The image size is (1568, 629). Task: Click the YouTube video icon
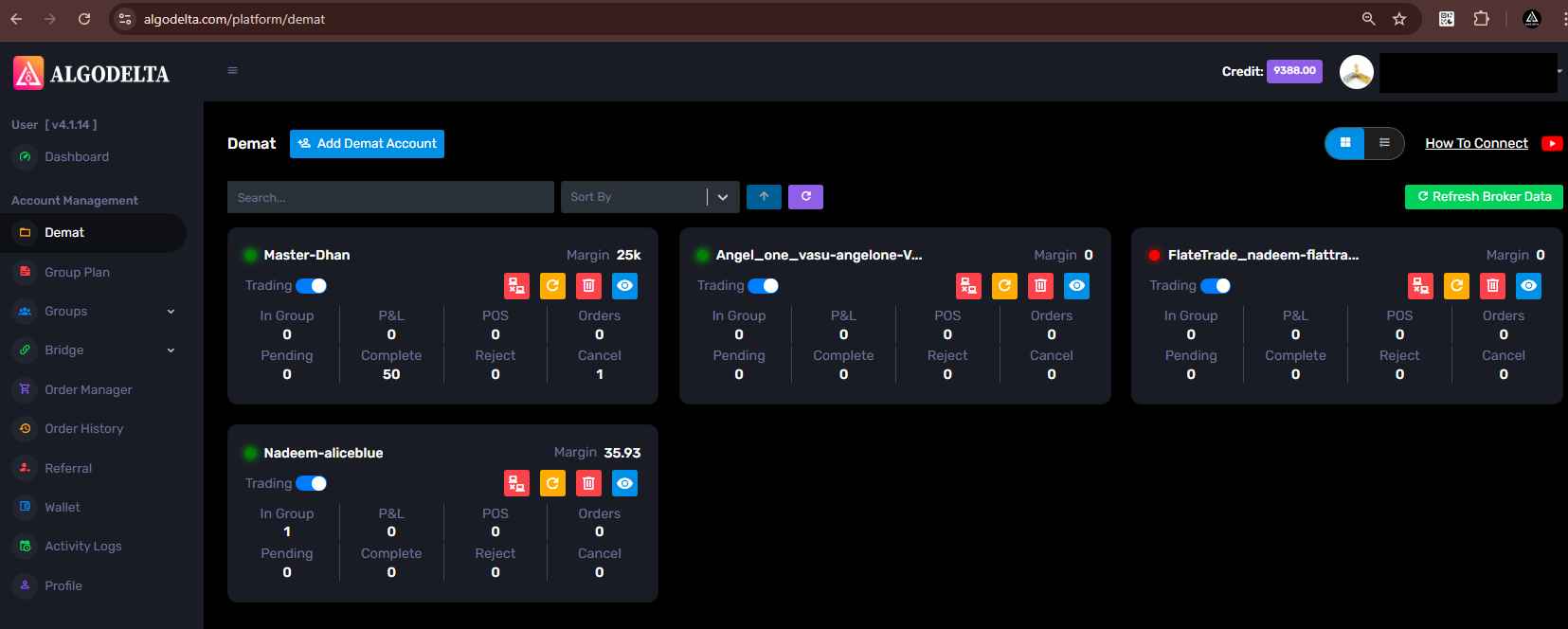click(1552, 144)
